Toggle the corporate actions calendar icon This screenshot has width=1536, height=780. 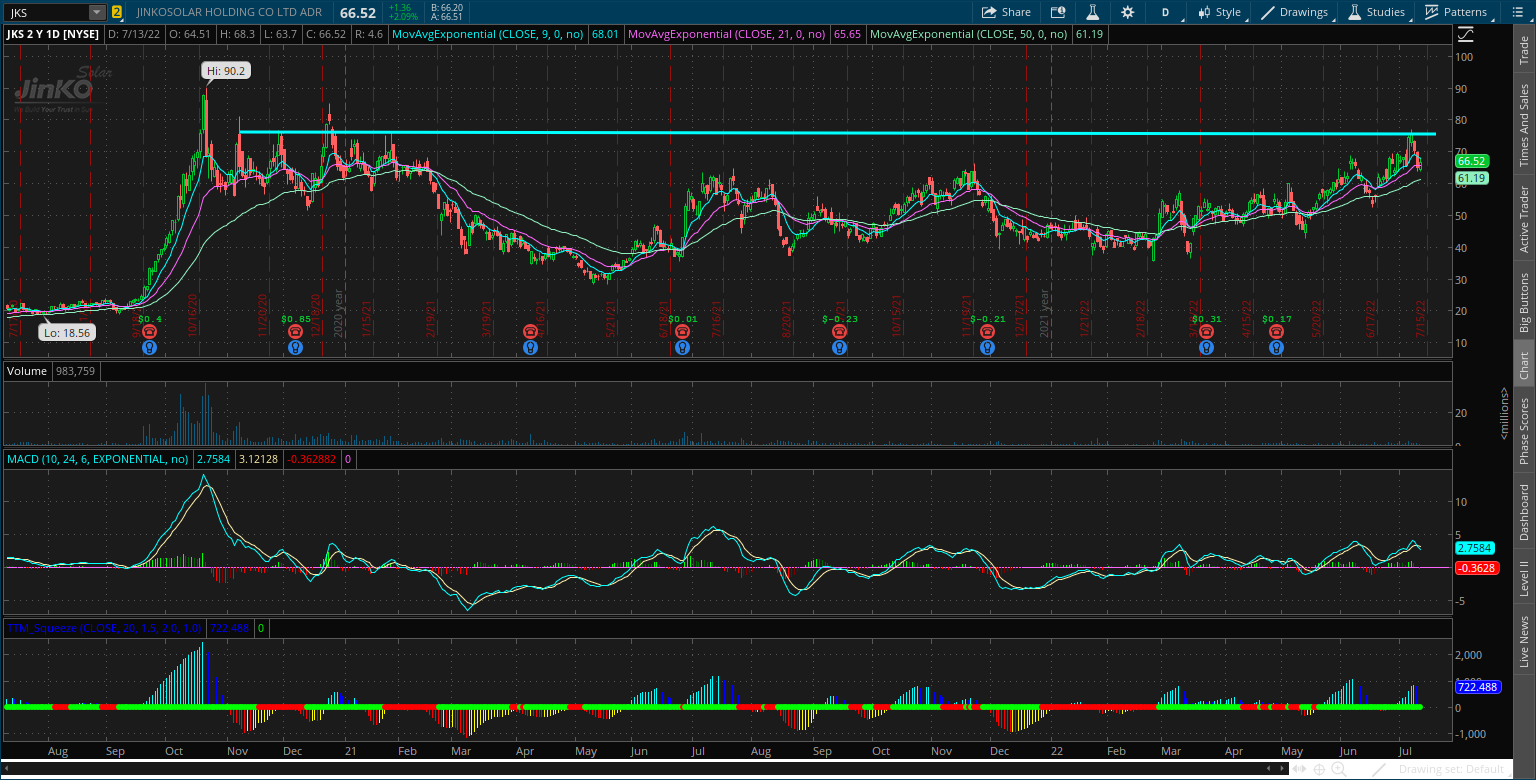point(1058,12)
